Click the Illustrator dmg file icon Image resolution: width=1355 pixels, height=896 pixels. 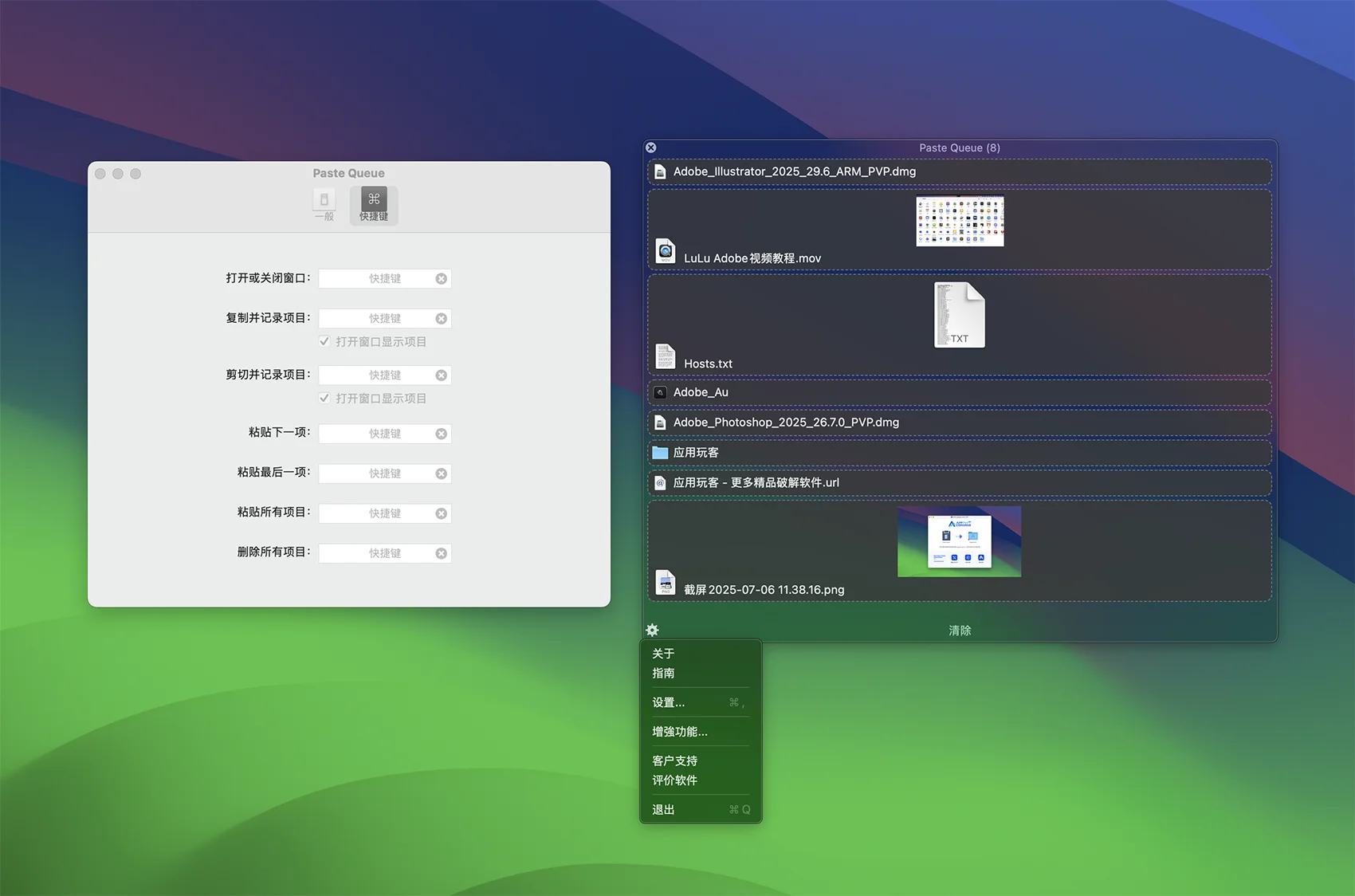(x=660, y=171)
